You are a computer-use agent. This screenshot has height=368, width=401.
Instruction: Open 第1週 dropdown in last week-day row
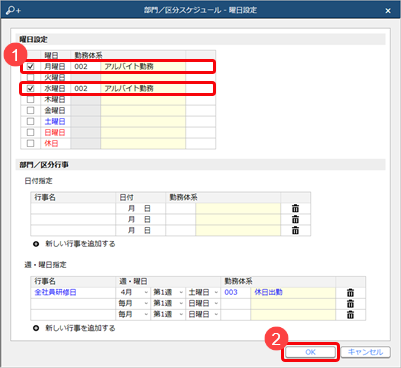[x=168, y=315]
